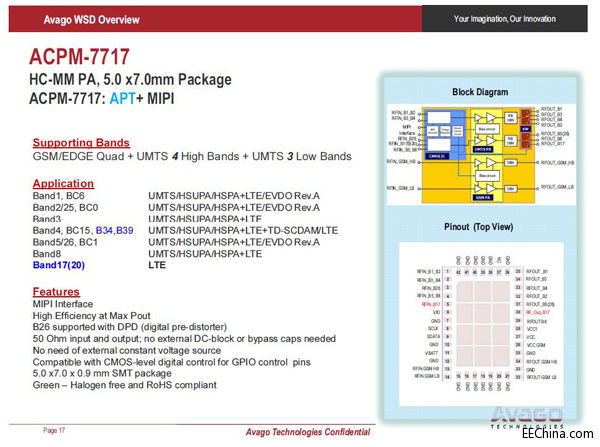The width and height of the screenshot is (600, 447).
Task: Click the 'Supporting Bands' heading
Action: pyautogui.click(x=81, y=142)
